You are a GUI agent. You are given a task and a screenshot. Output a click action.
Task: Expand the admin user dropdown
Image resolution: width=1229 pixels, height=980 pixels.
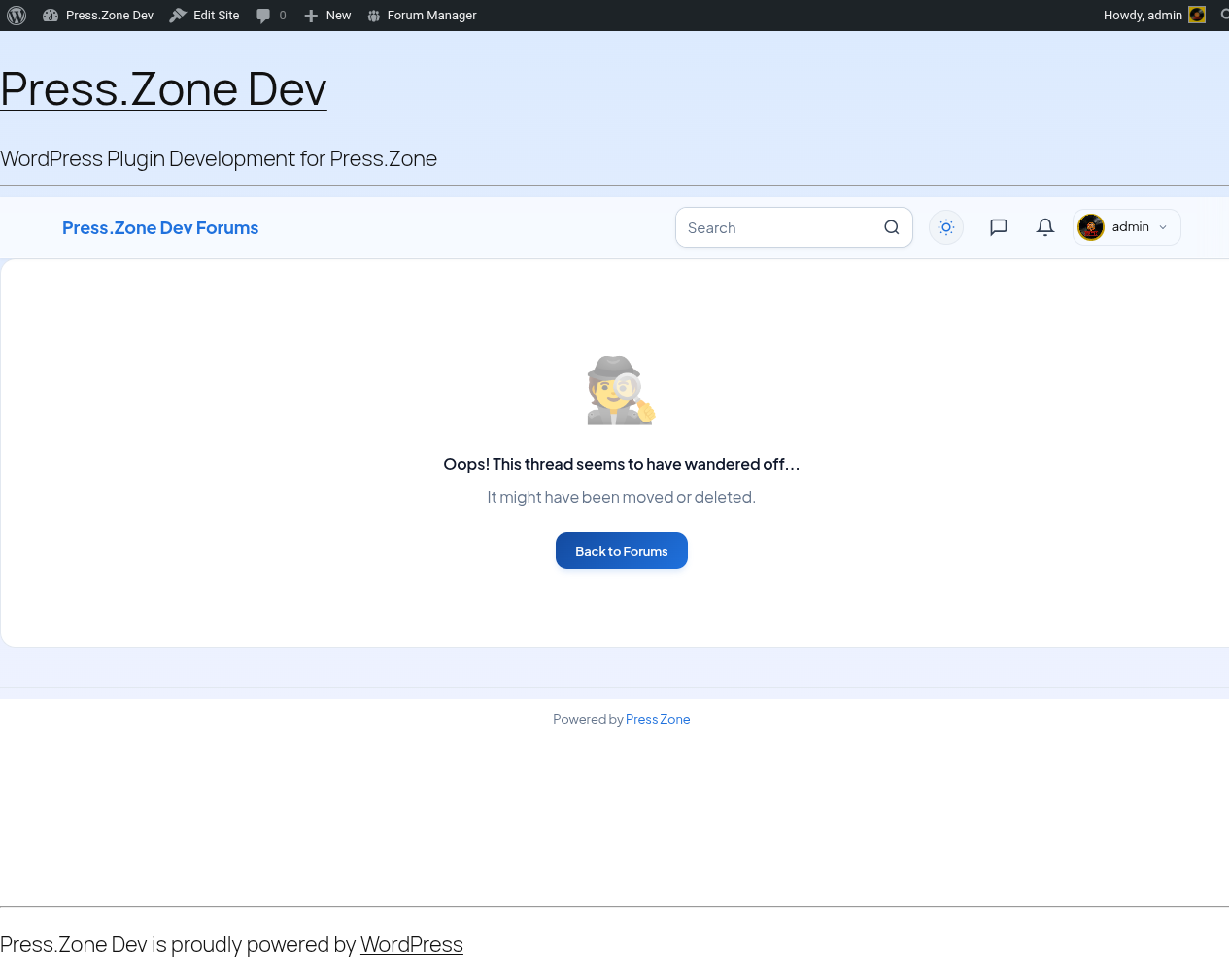point(1127,227)
